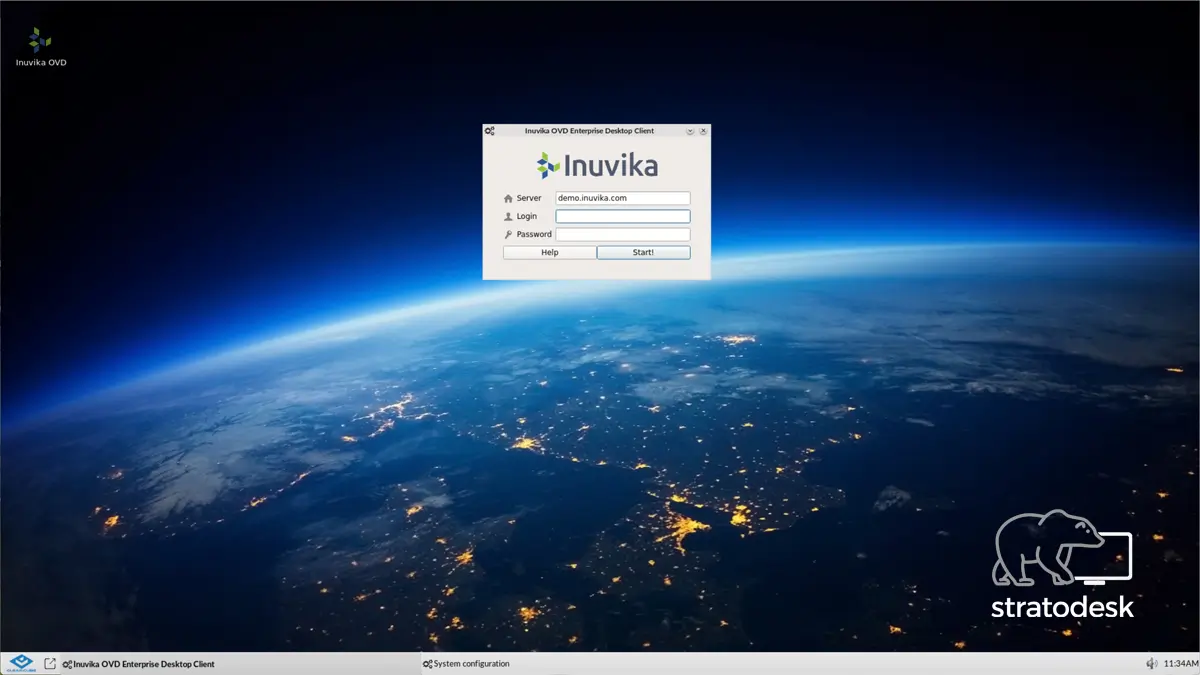This screenshot has height=675, width=1200.
Task: Click the Inuvika logo in the dialog
Action: [597, 165]
